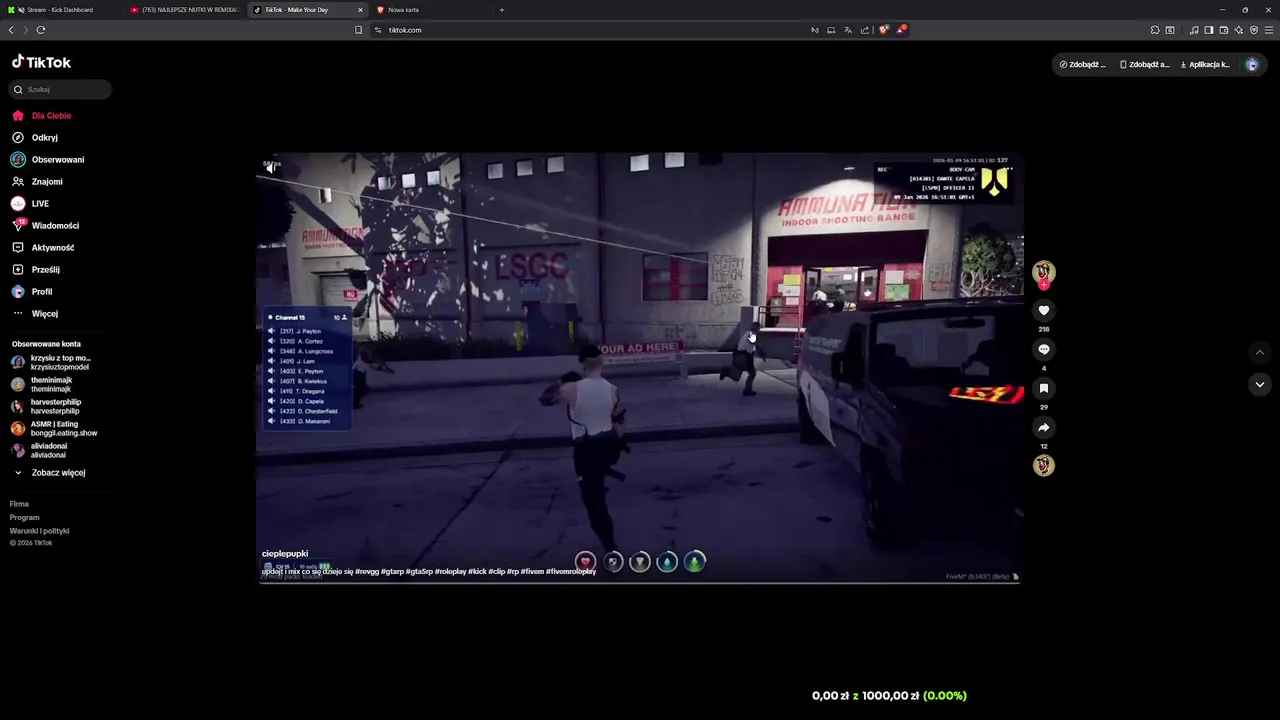This screenshot has width=1280, height=720.
Task: Toggle video mute speaker icon
Action: (x=271, y=168)
